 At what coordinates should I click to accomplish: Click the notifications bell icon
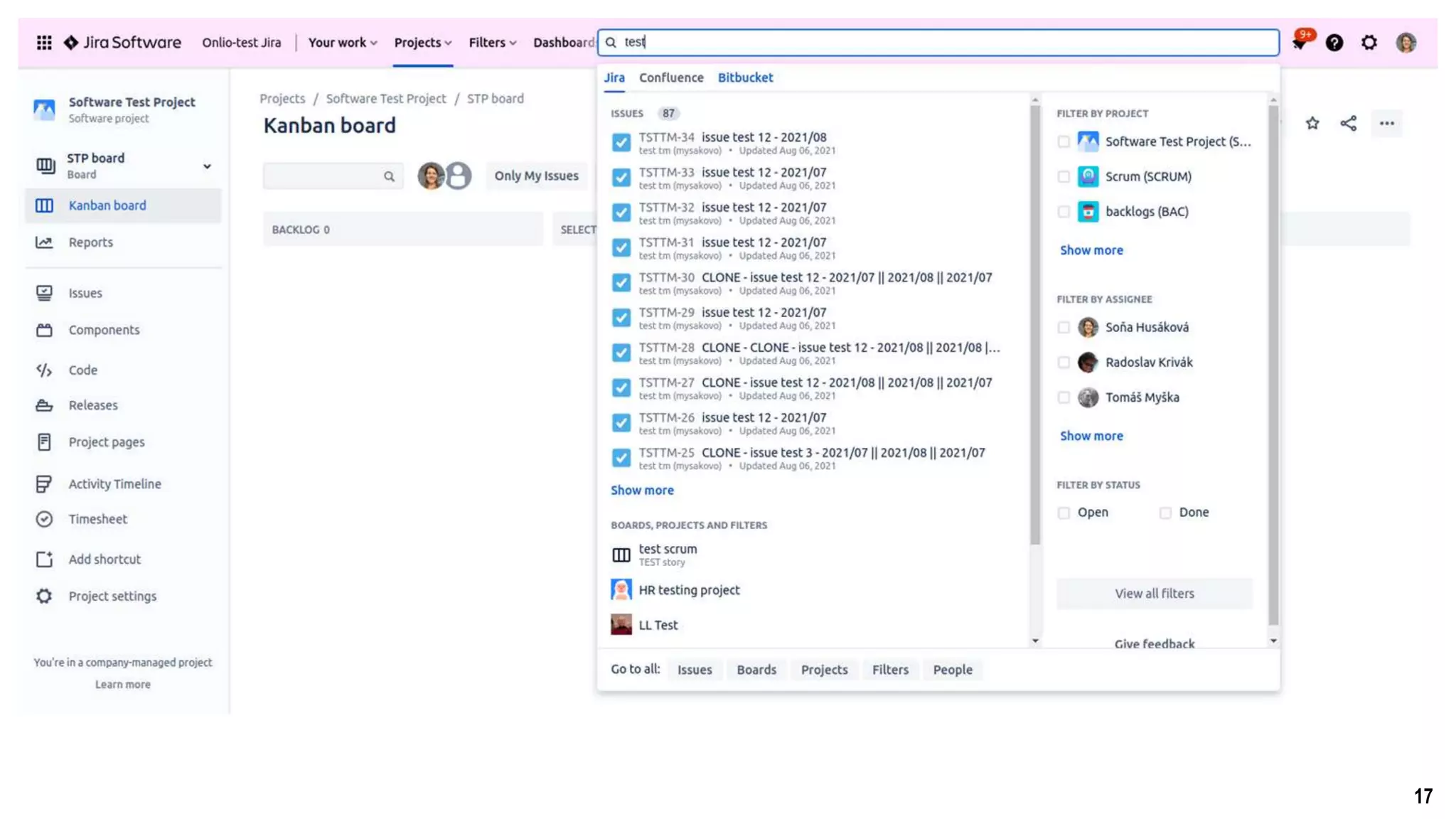(1300, 43)
